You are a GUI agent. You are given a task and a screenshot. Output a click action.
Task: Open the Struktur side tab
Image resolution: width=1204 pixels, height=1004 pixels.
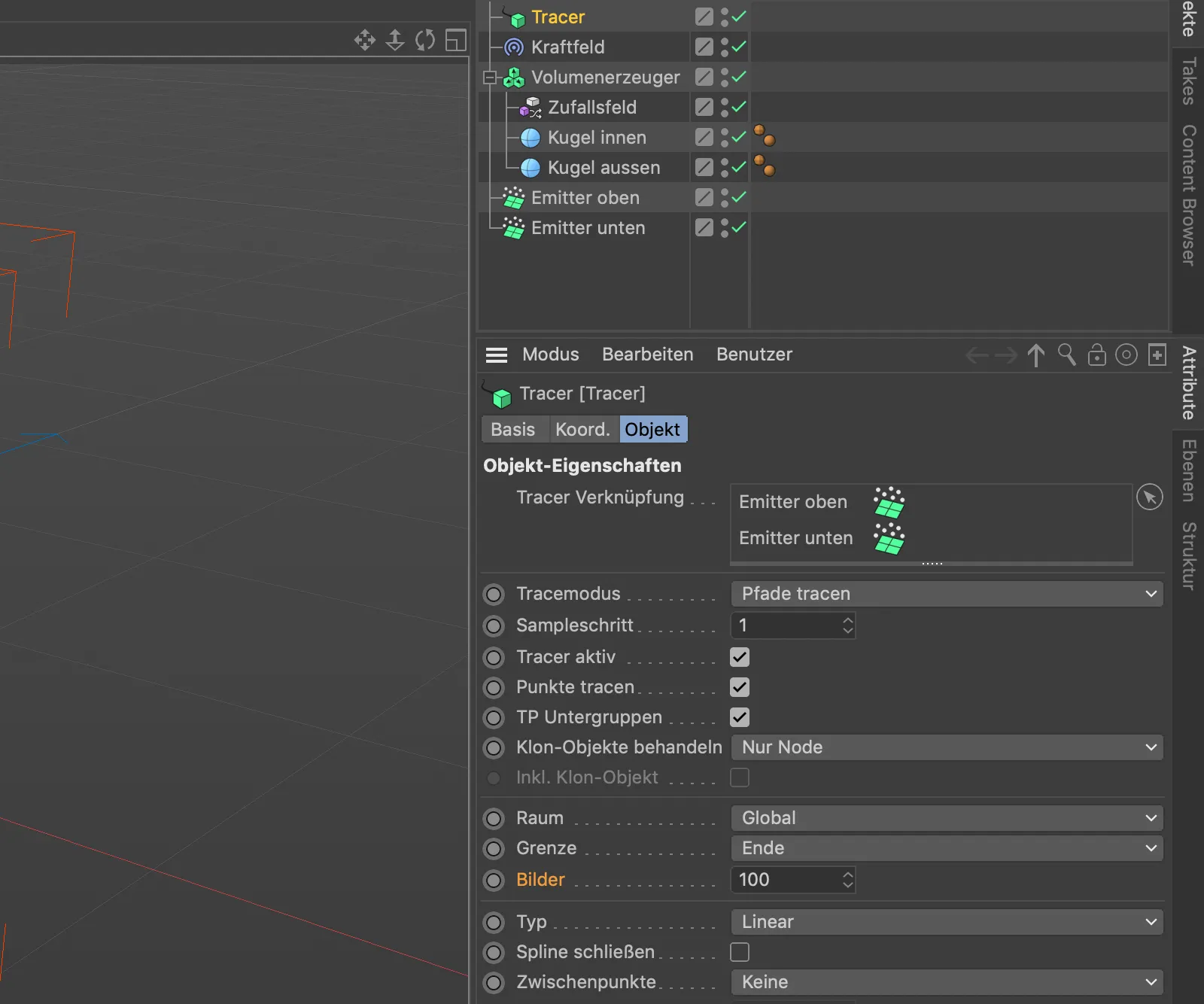(1189, 556)
